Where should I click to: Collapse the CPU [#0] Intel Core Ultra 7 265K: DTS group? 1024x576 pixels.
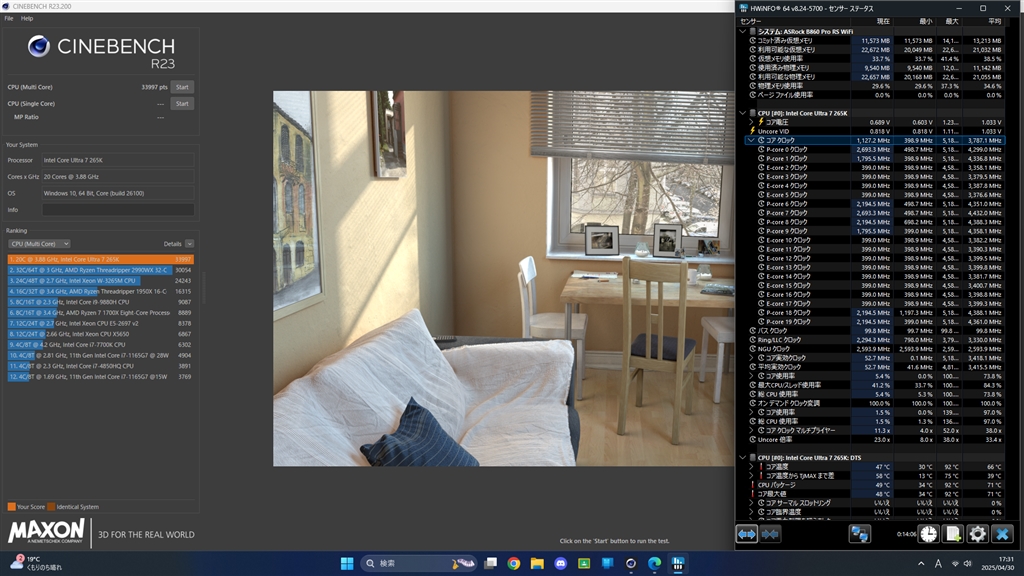click(x=743, y=458)
